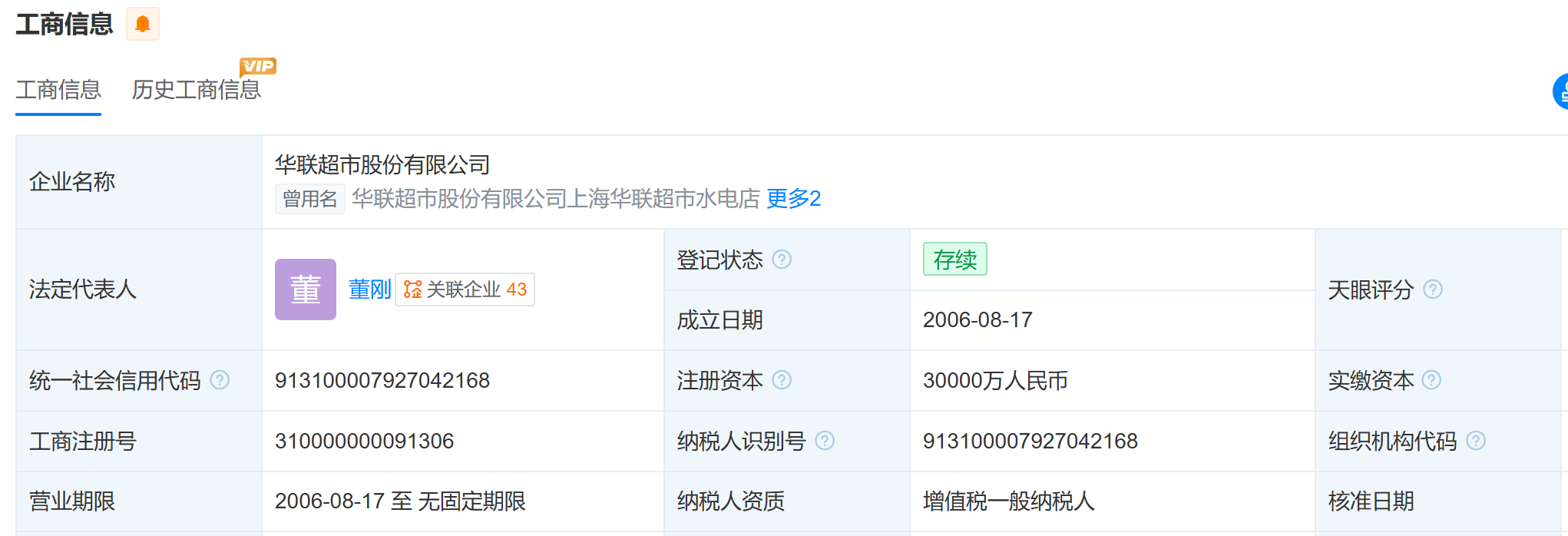The image size is (1568, 536).
Task: Click the green 存续 status tag
Action: [x=954, y=260]
